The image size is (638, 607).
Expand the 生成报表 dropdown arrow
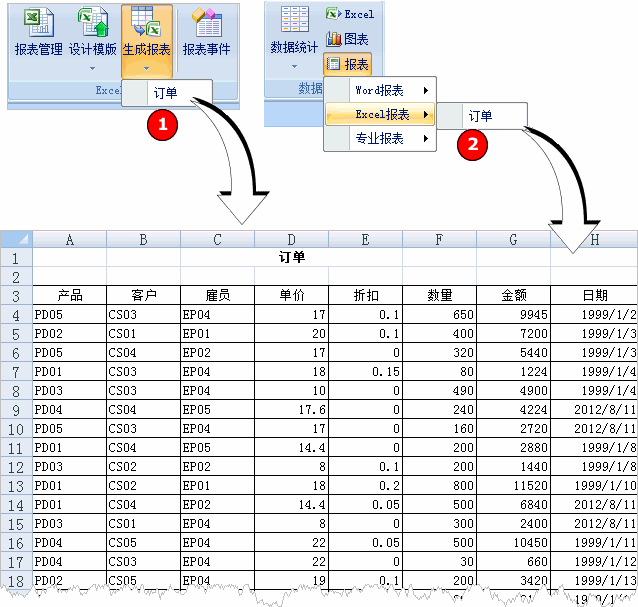[146, 69]
